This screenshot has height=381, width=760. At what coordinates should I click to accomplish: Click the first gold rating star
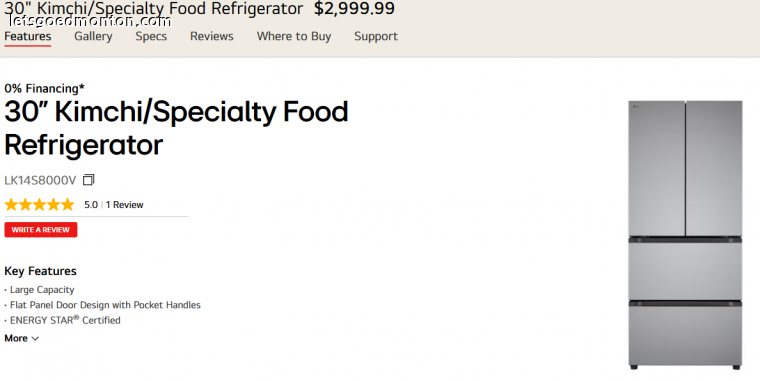coord(11,205)
